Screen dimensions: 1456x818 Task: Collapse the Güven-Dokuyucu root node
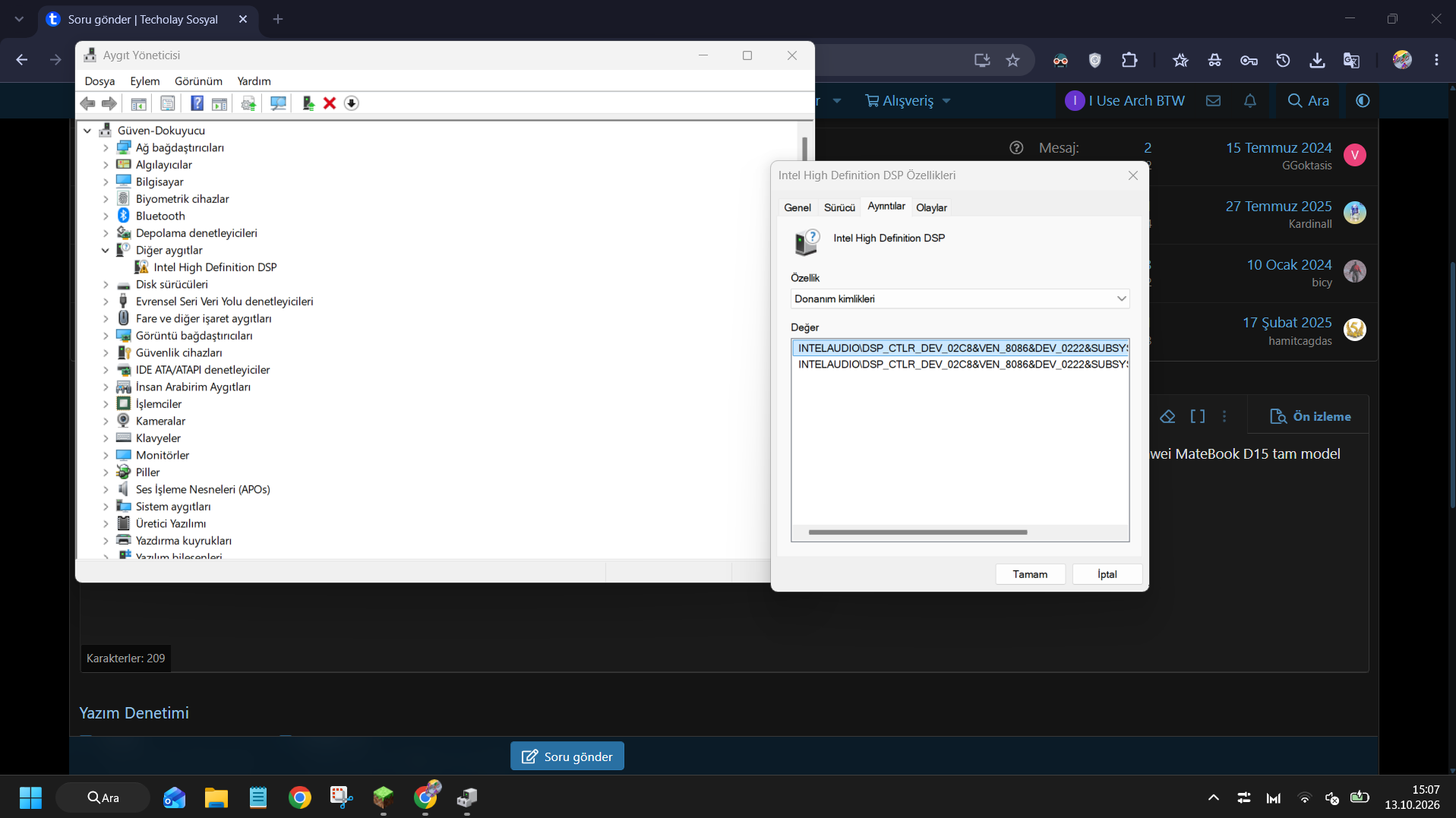pyautogui.click(x=87, y=131)
